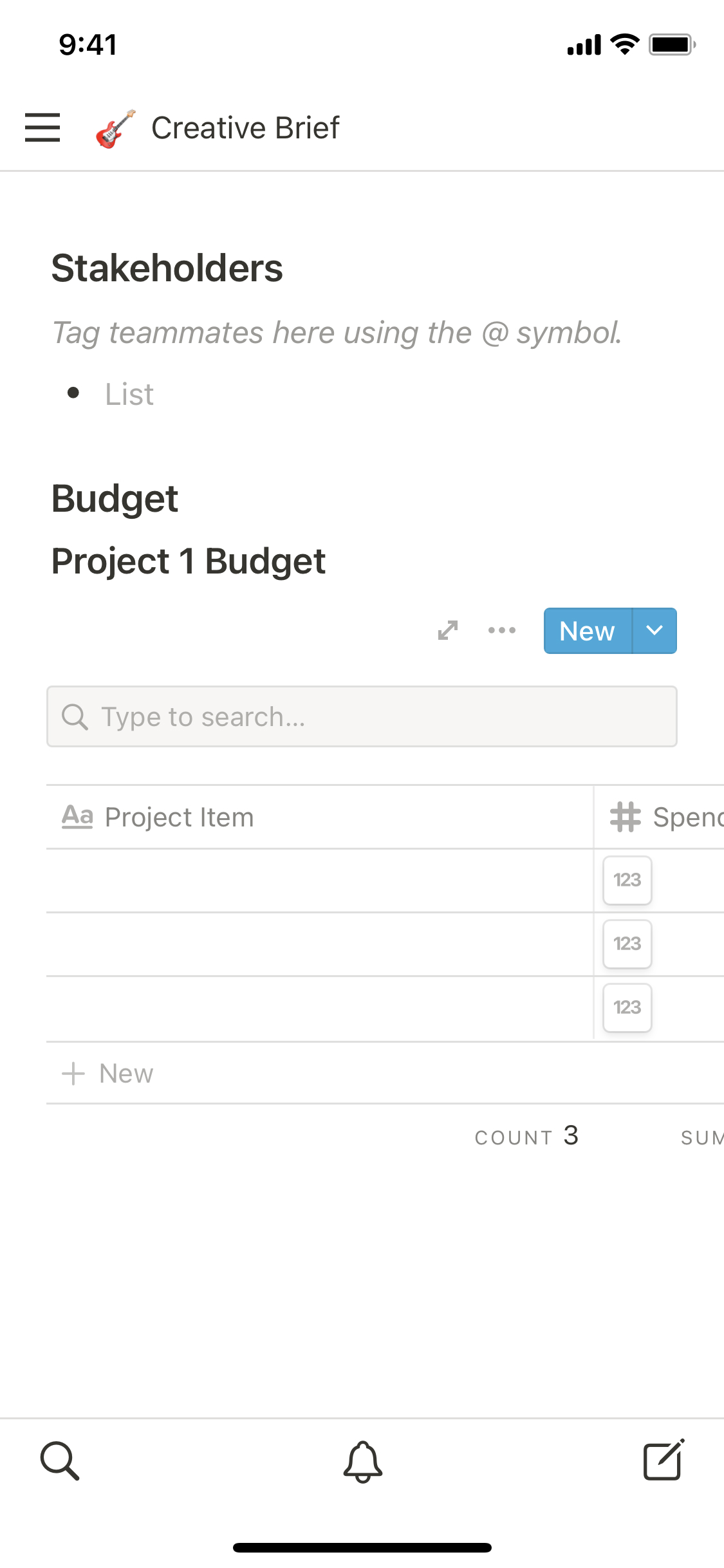The image size is (724, 1568).
Task: Open the Project Item column header menu
Action: 179,817
